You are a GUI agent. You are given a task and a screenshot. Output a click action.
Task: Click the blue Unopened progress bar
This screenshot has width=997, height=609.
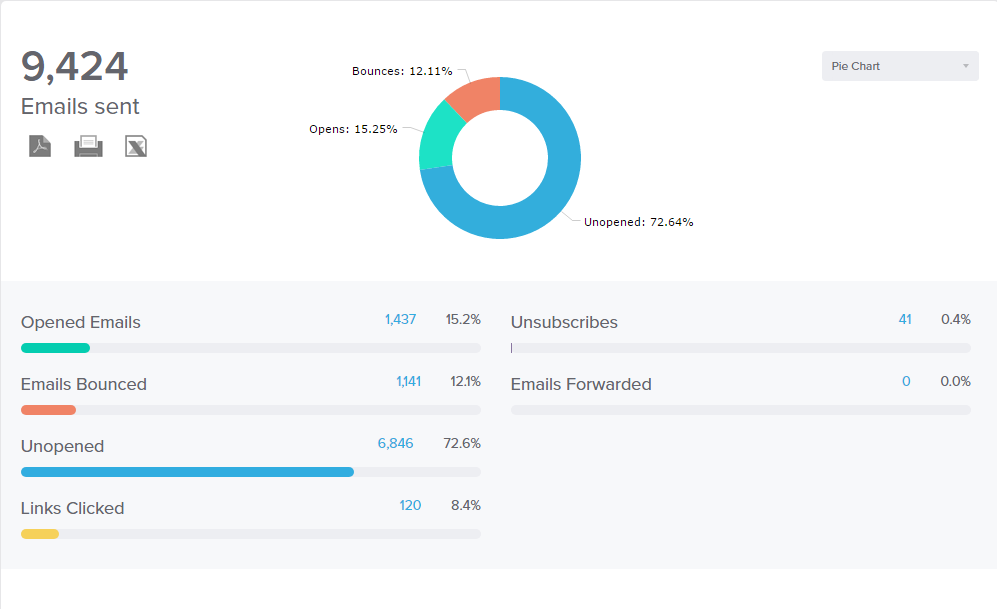pyautogui.click(x=186, y=471)
